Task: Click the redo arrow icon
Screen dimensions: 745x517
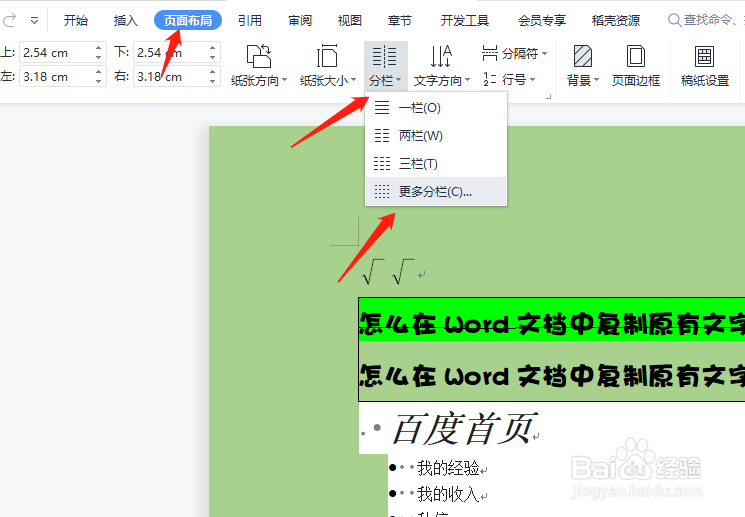Action: (x=9, y=20)
